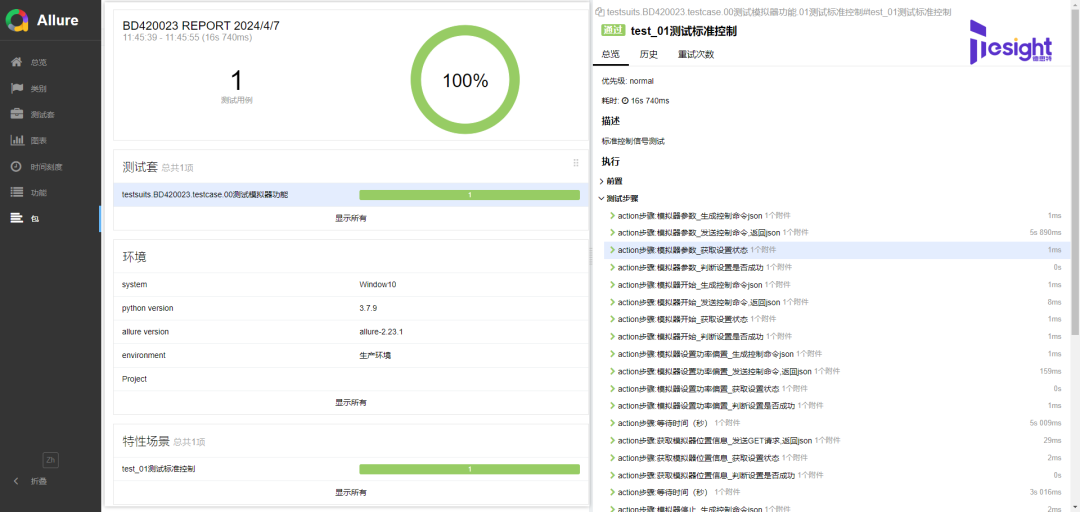Expand step 获取模拟器位置信息_判断设置是否成功
Viewport: 1080px width, 512px height.
pyautogui.click(x=835, y=475)
